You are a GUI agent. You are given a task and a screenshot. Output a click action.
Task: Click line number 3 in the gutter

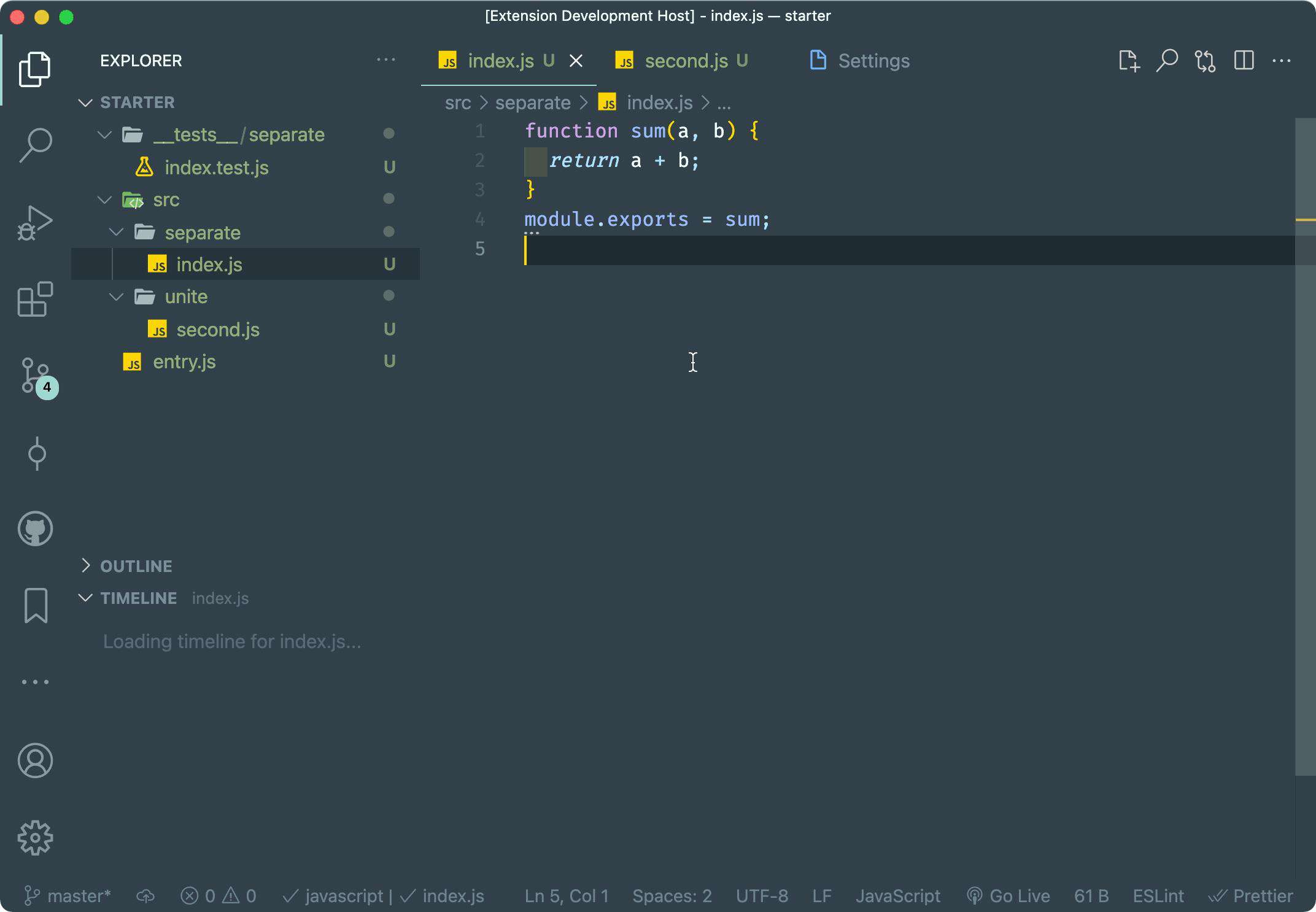(x=480, y=190)
